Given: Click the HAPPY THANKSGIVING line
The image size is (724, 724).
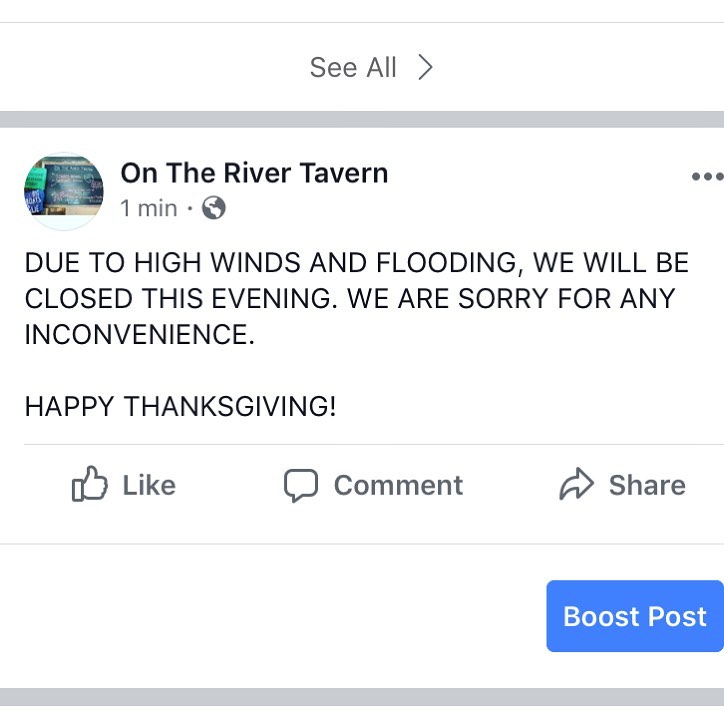Looking at the screenshot, I should [x=181, y=406].
